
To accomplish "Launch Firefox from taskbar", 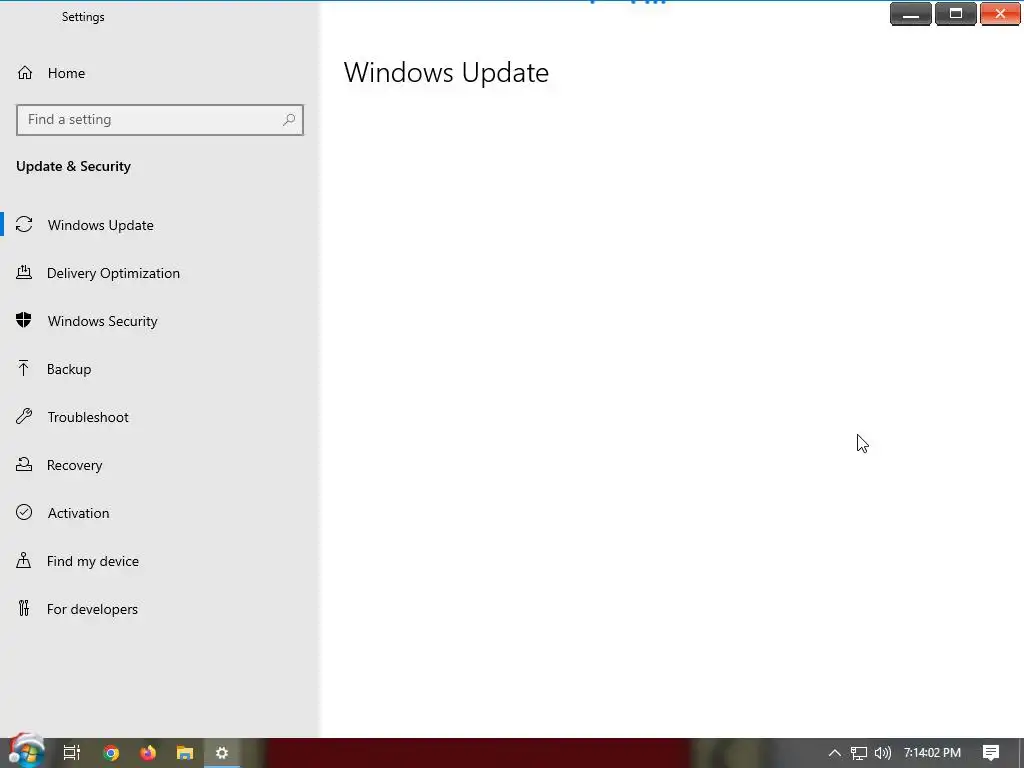I will point(148,753).
